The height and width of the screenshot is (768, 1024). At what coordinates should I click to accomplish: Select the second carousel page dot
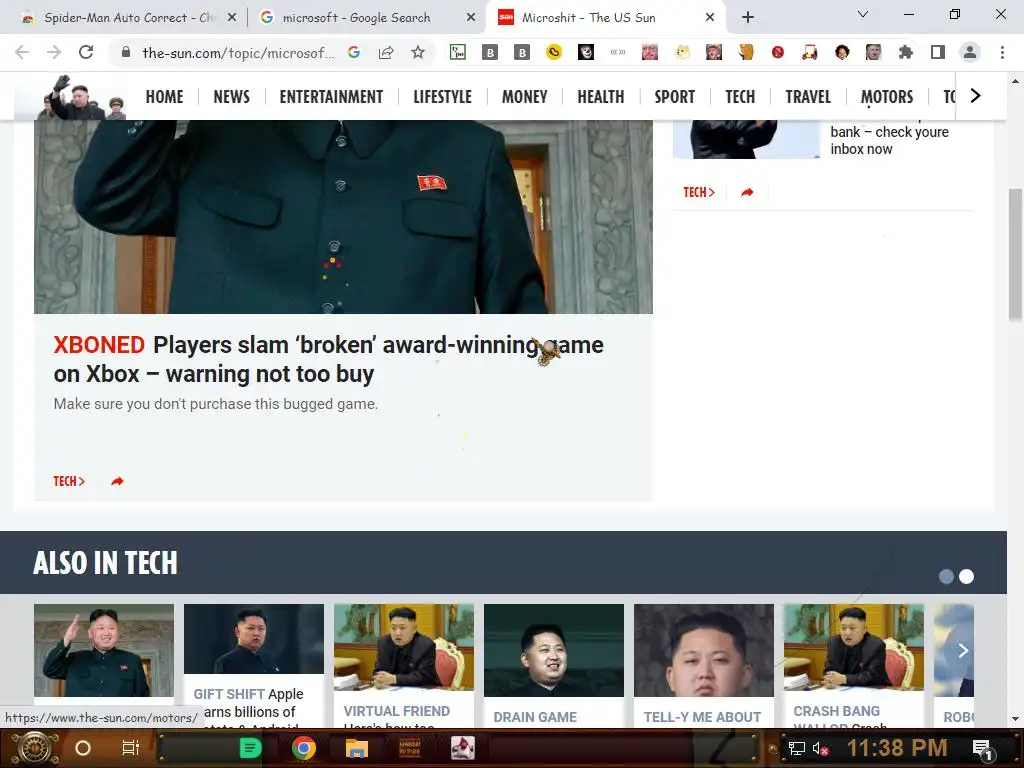point(967,577)
